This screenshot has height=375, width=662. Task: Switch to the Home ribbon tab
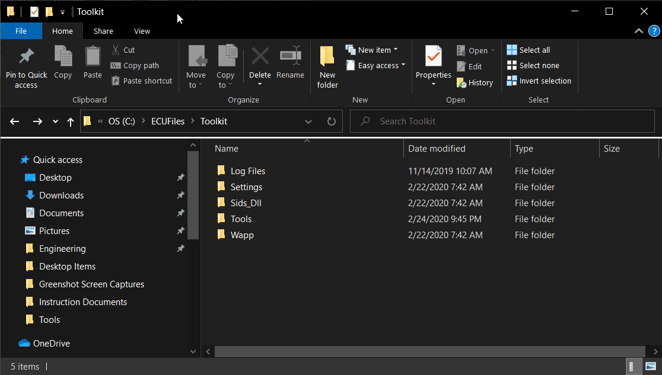click(62, 31)
